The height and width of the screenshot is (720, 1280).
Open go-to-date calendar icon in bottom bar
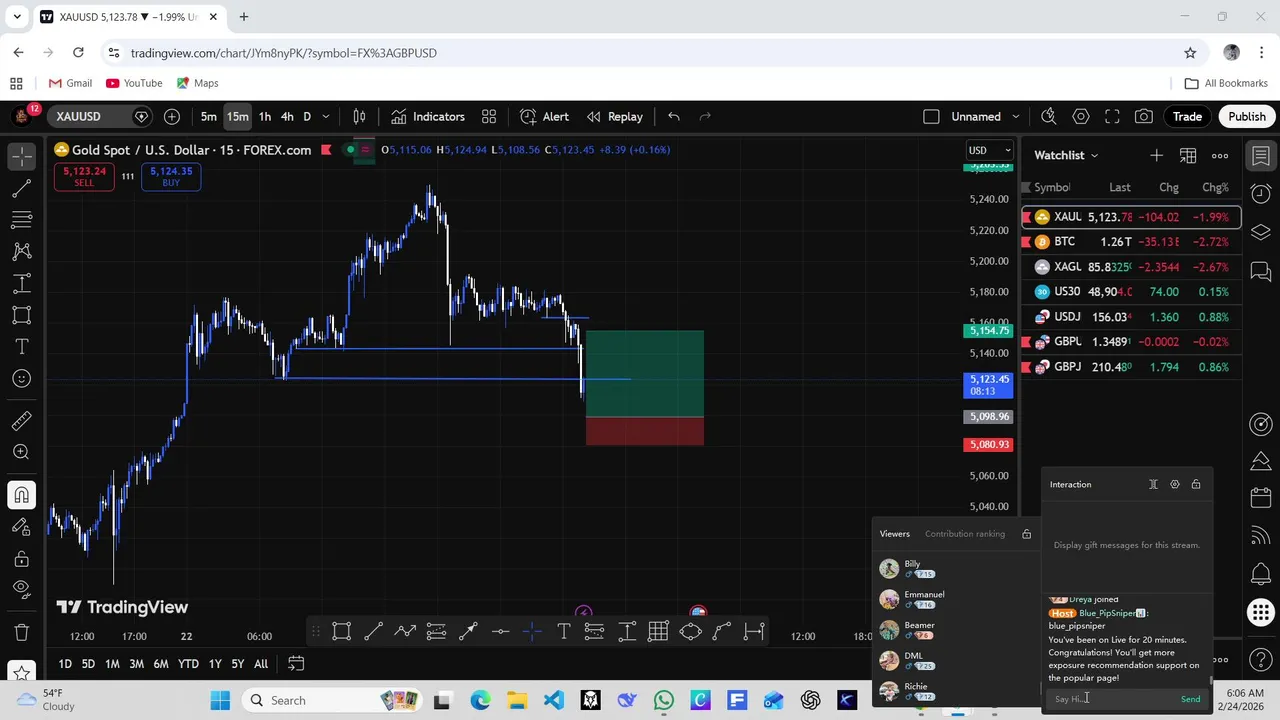click(296, 664)
